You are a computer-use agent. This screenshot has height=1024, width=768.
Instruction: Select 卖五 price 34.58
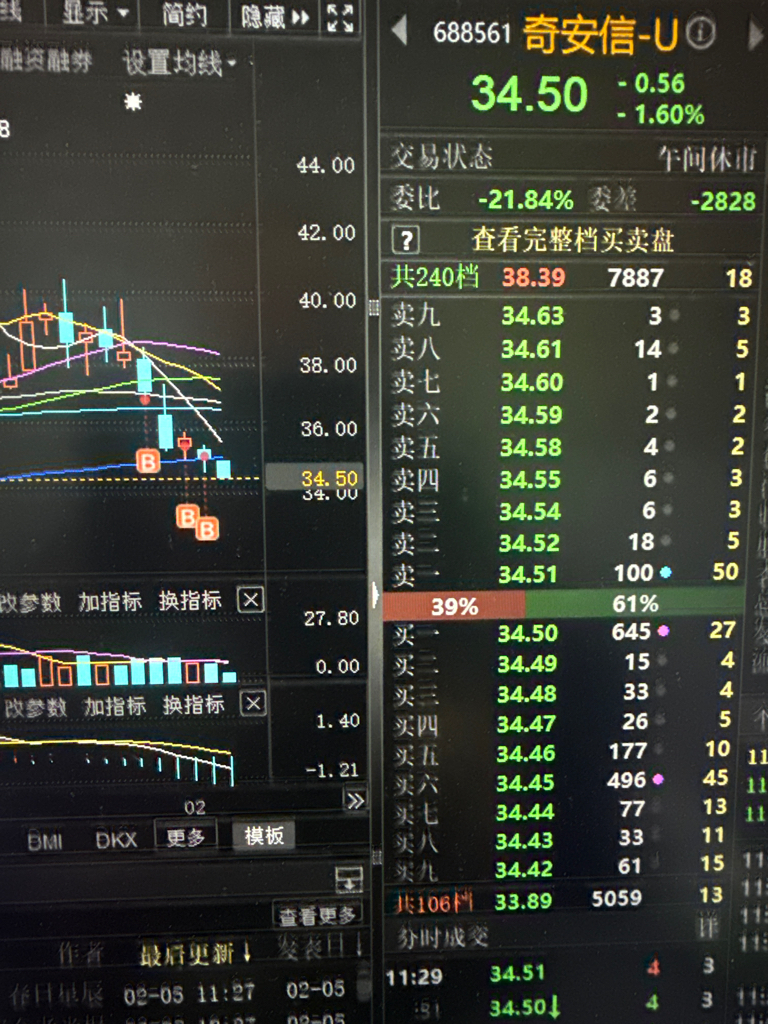(x=530, y=447)
